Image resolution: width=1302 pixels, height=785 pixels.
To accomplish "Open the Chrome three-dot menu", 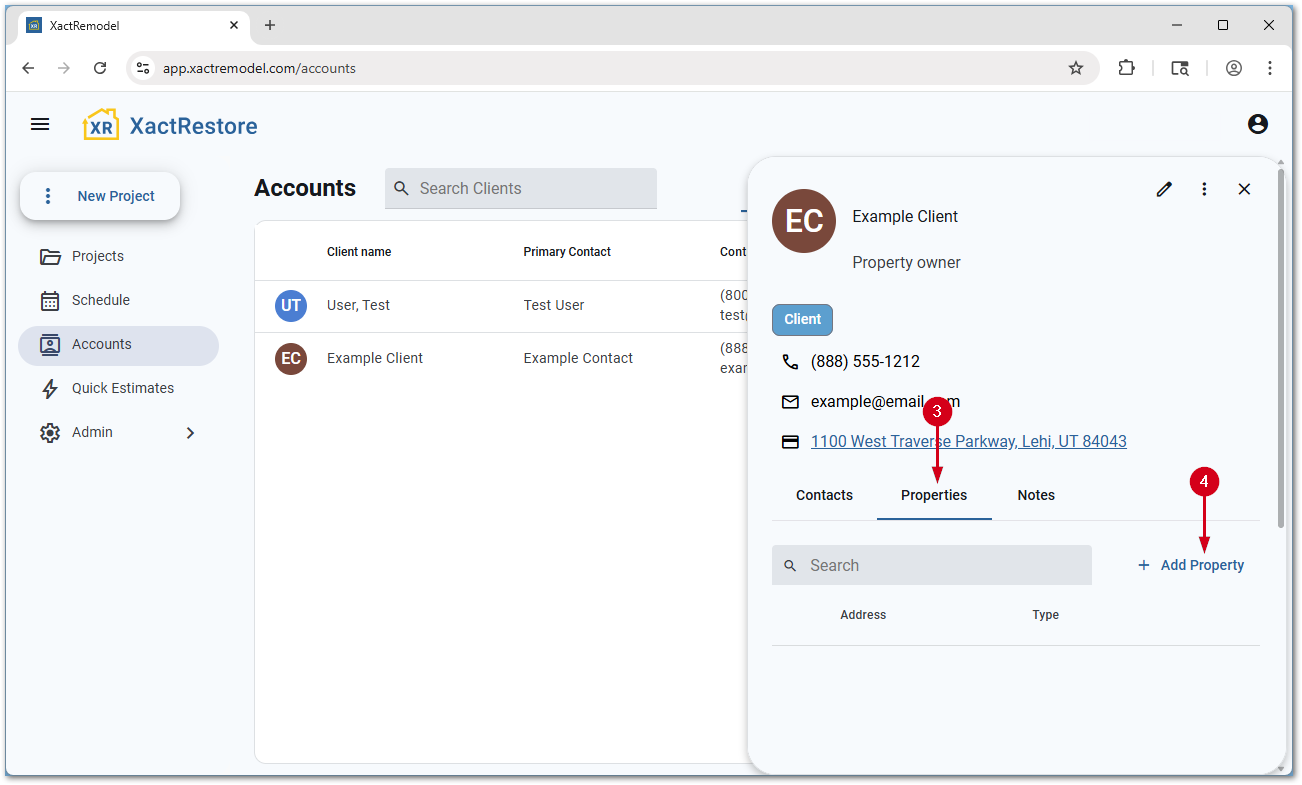I will [1270, 68].
